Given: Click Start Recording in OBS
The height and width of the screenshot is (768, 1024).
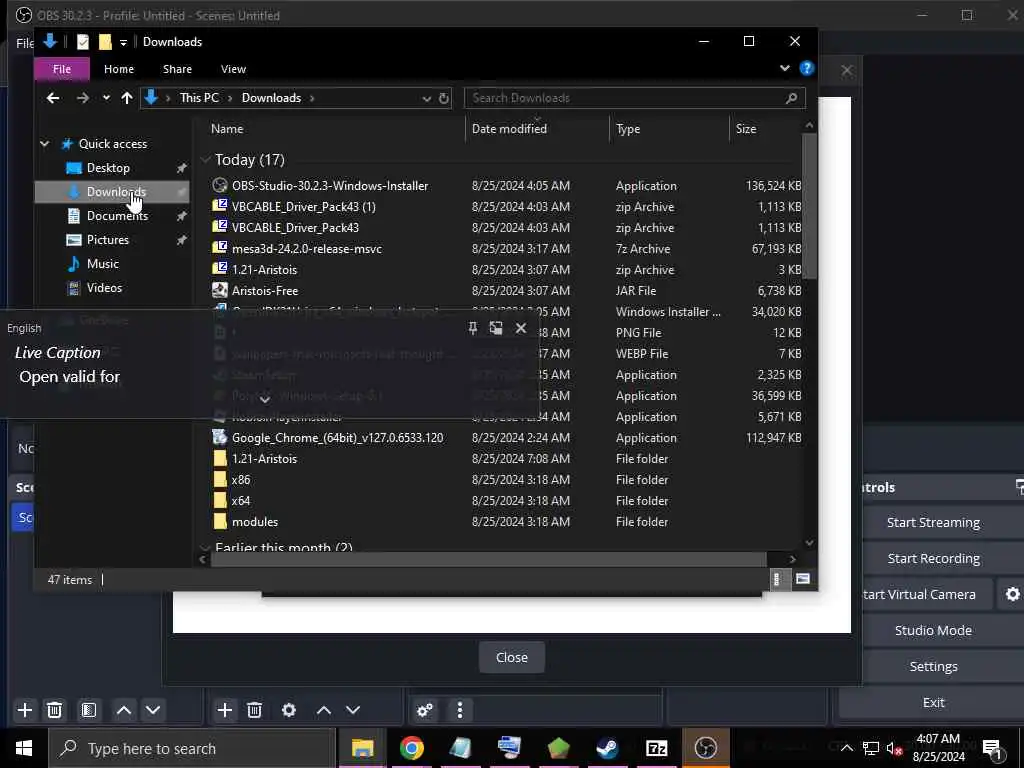Looking at the screenshot, I should [x=933, y=558].
